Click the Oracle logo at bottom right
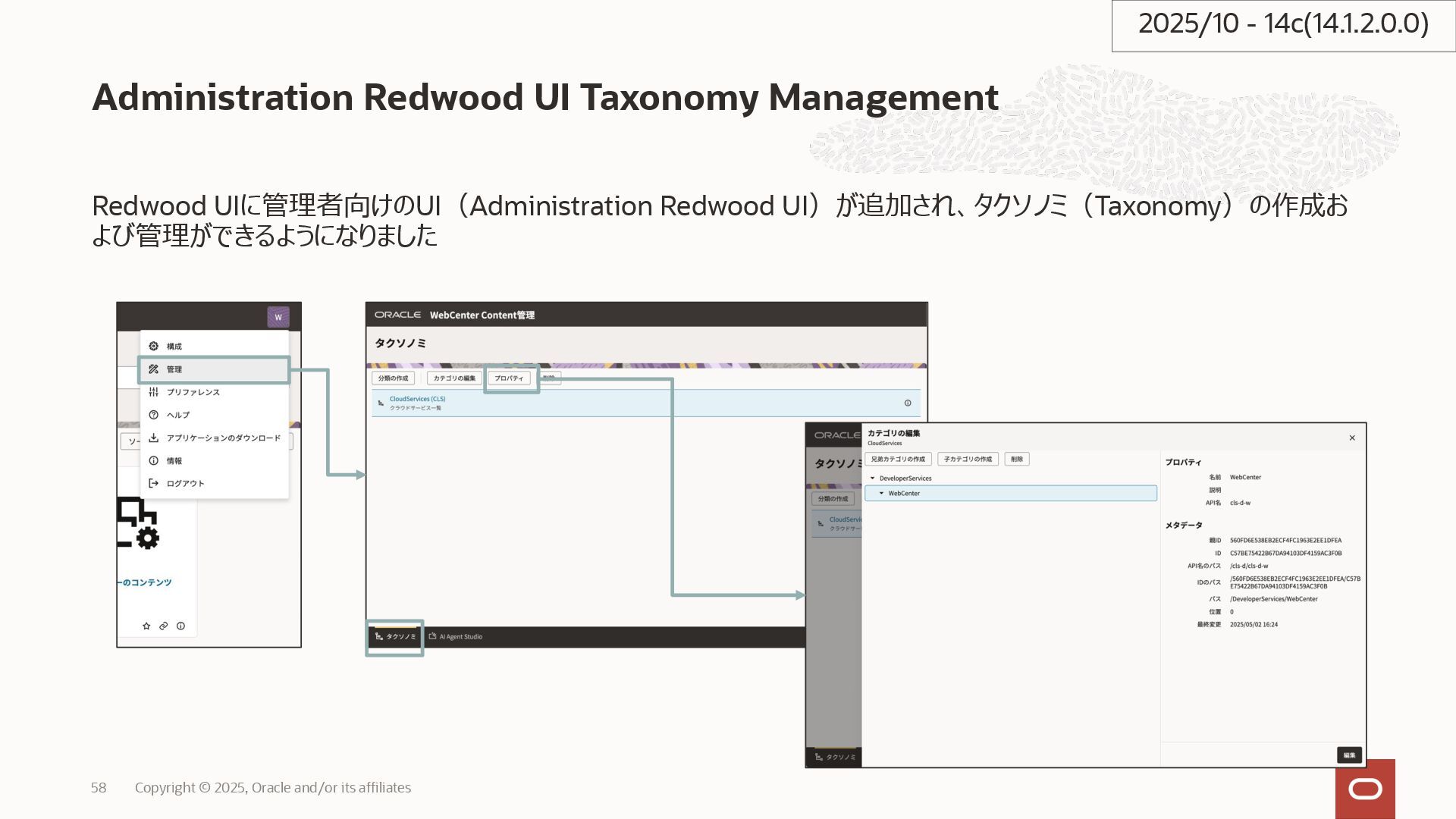Screen dimensions: 1456x819 pos(1365,790)
